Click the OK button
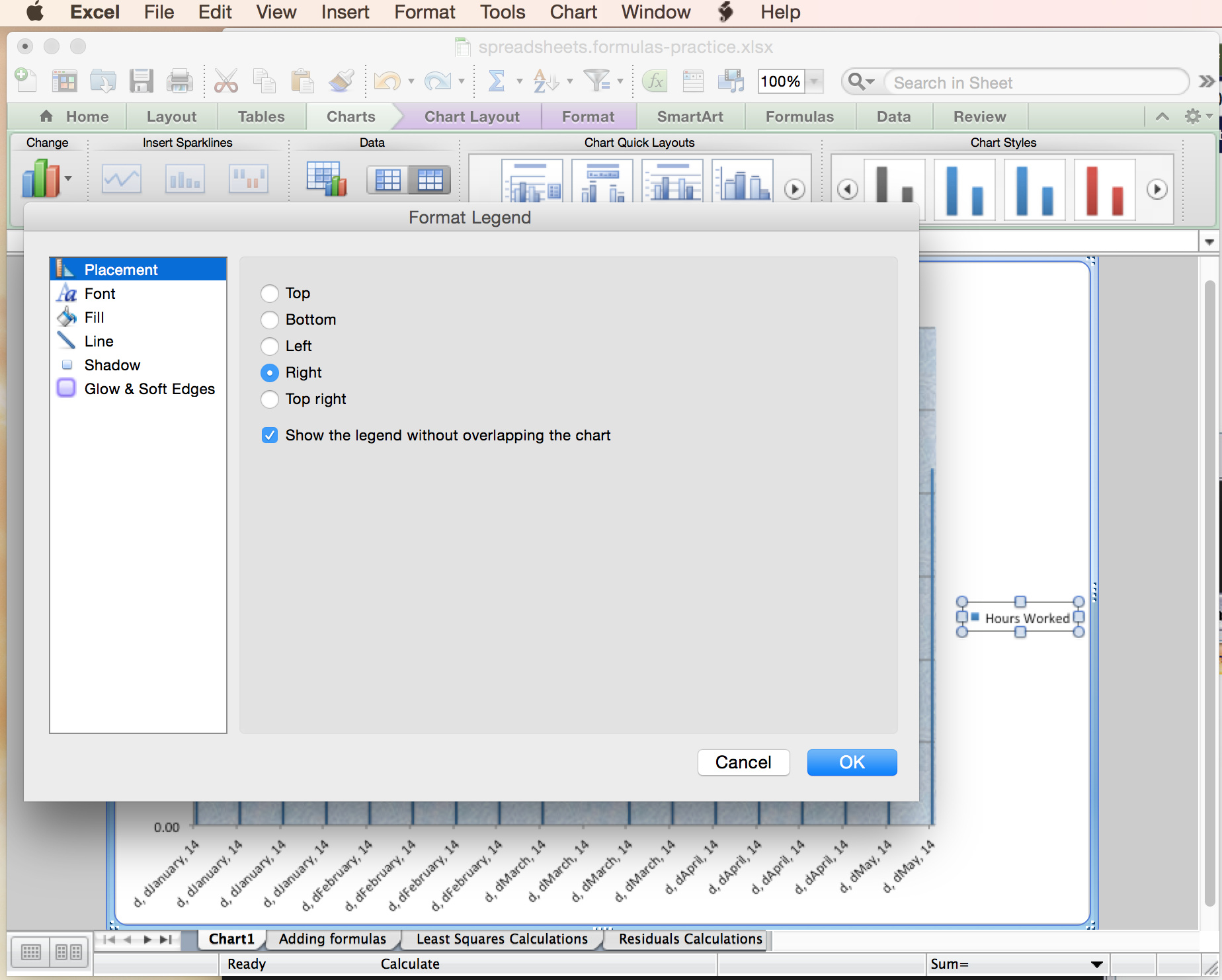 tap(852, 762)
